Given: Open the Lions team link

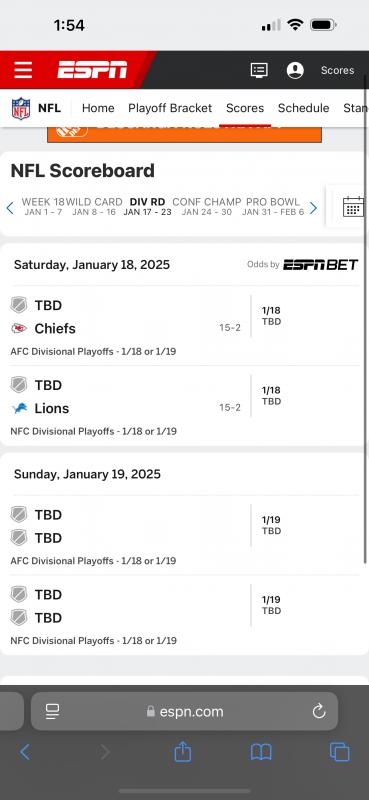Looking at the screenshot, I should (52, 408).
